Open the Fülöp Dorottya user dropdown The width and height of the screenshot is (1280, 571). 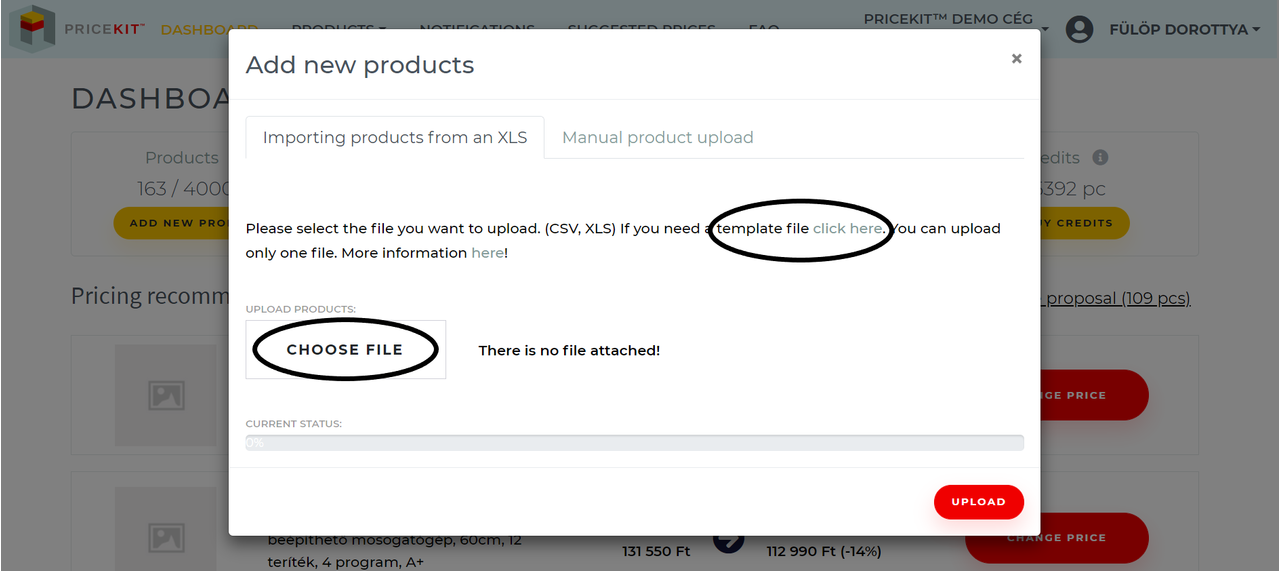tap(1184, 30)
